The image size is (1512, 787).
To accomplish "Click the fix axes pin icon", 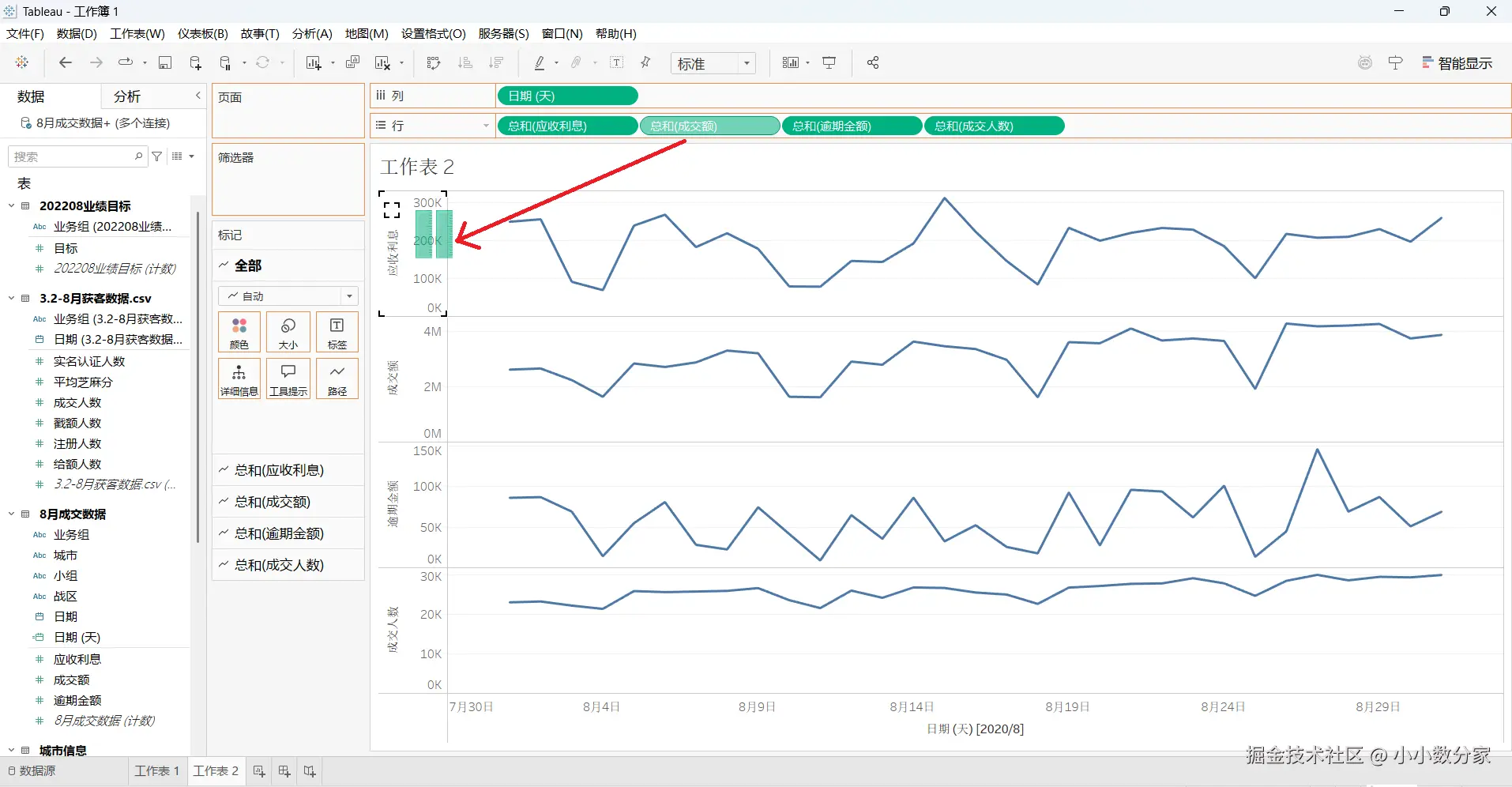I will pyautogui.click(x=645, y=62).
